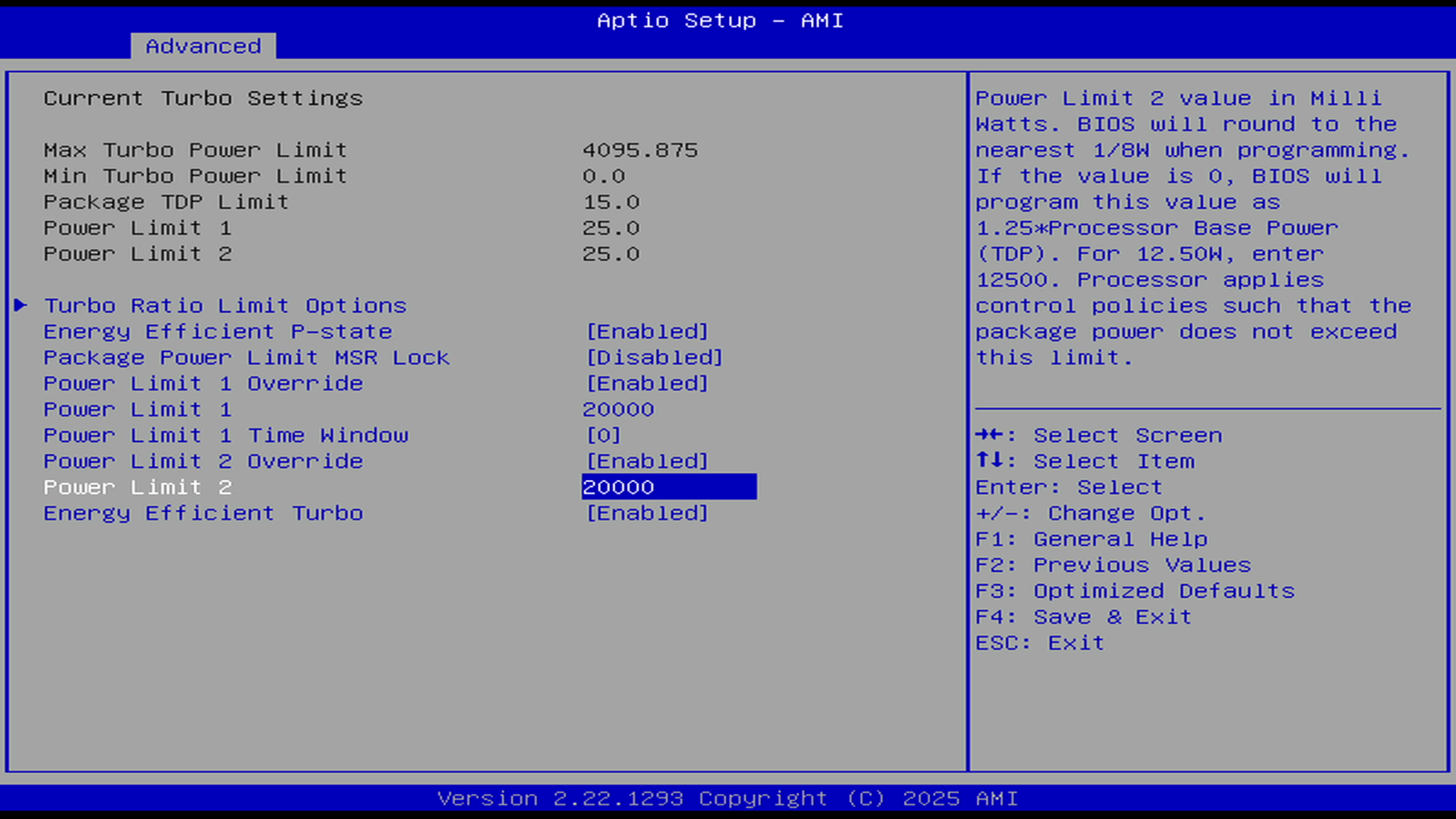Click the Package TDP Limit label

click(166, 202)
